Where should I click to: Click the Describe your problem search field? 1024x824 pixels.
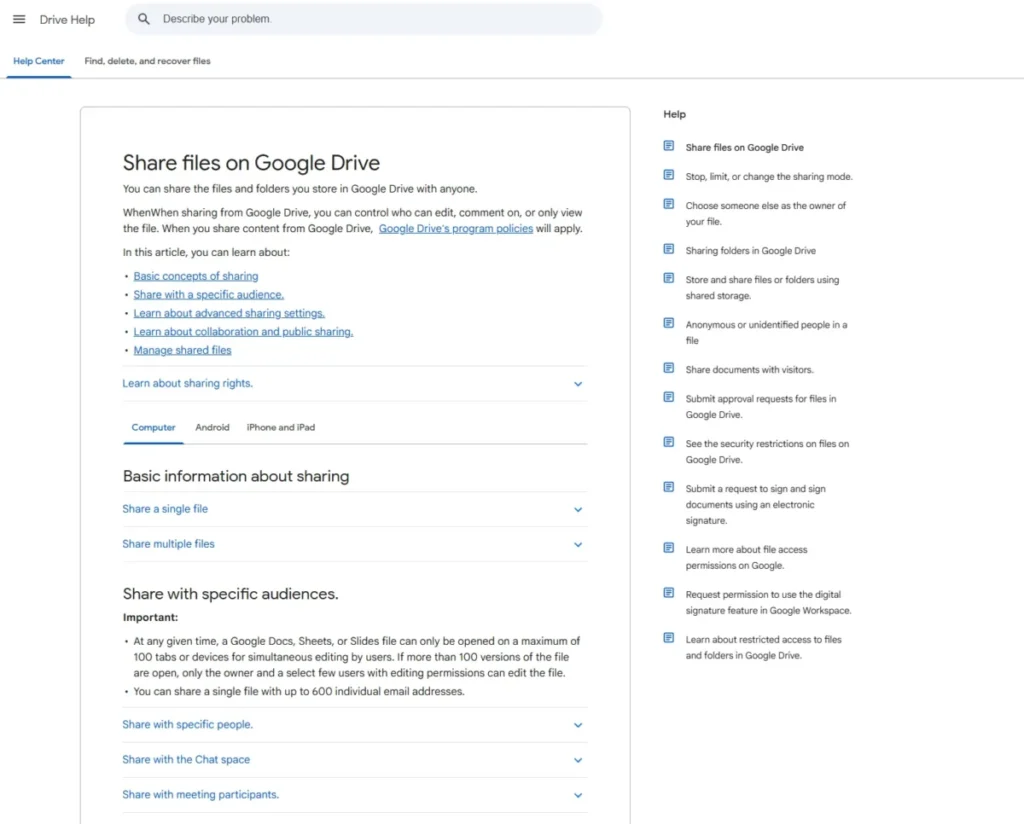coord(364,19)
